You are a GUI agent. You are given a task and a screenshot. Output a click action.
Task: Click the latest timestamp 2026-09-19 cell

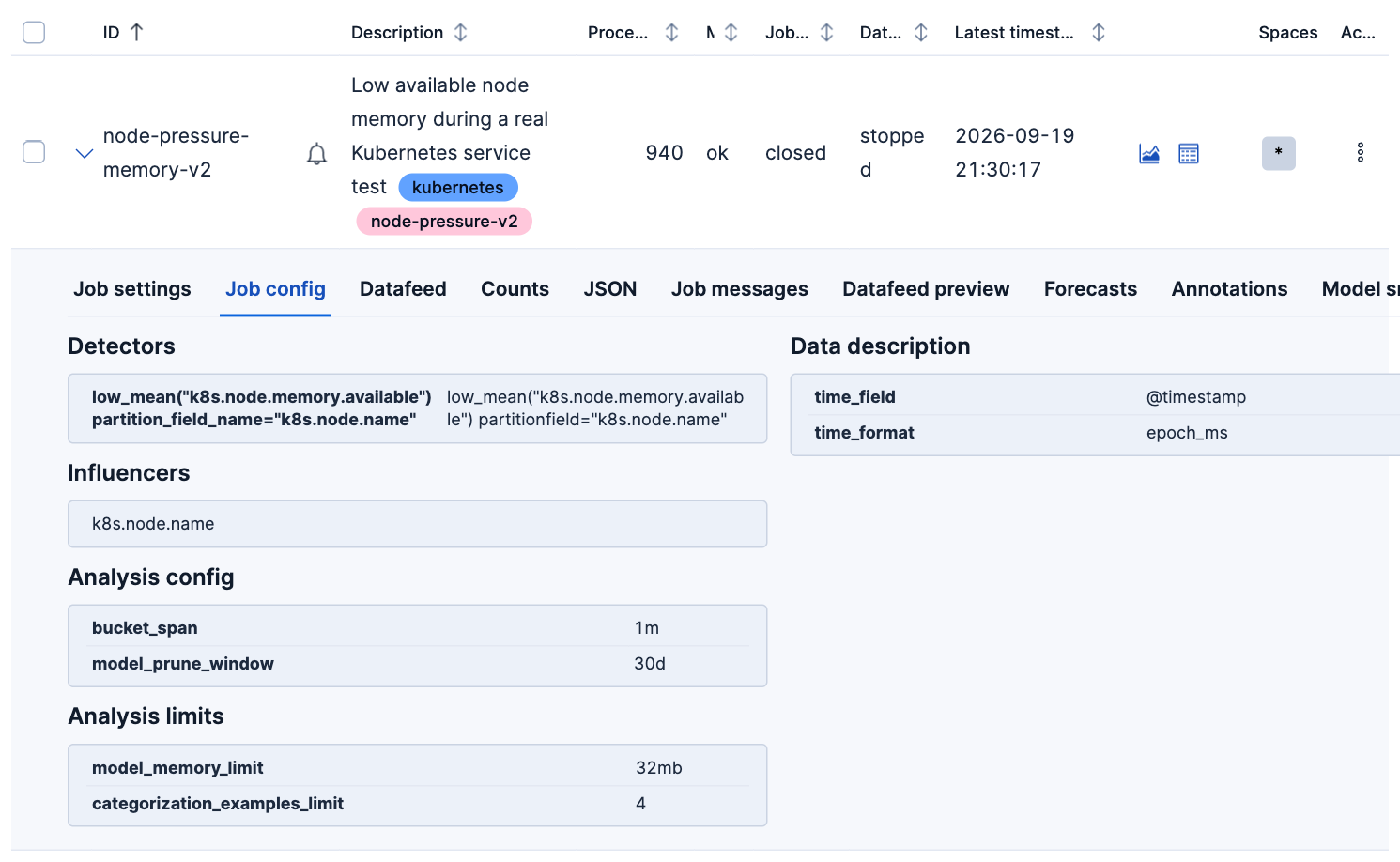tap(1015, 153)
